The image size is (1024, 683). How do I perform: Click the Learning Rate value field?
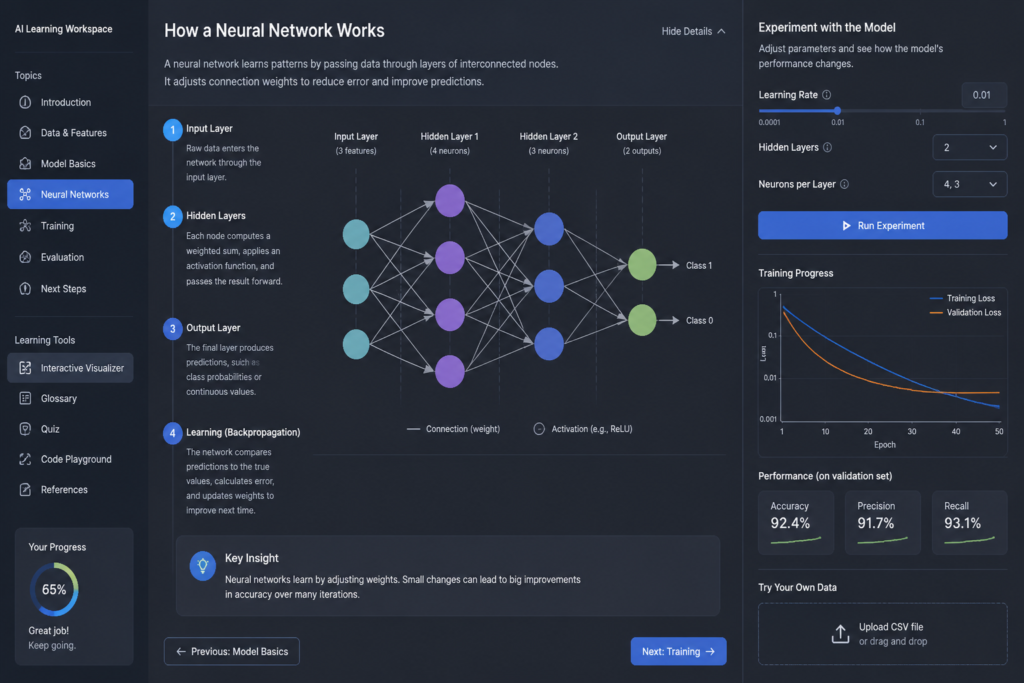pyautogui.click(x=984, y=95)
